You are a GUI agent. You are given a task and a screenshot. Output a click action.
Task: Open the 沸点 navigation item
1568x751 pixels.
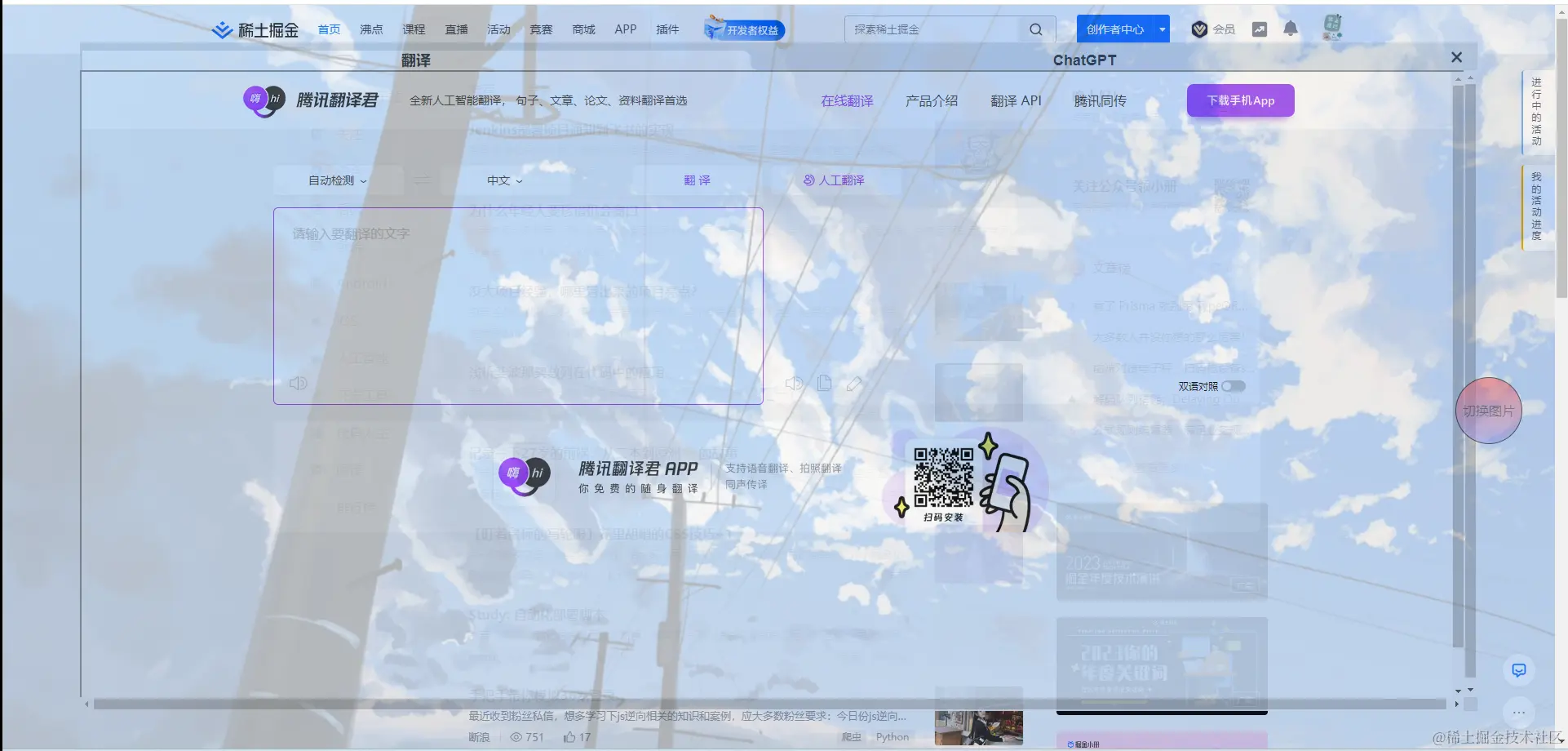(371, 29)
